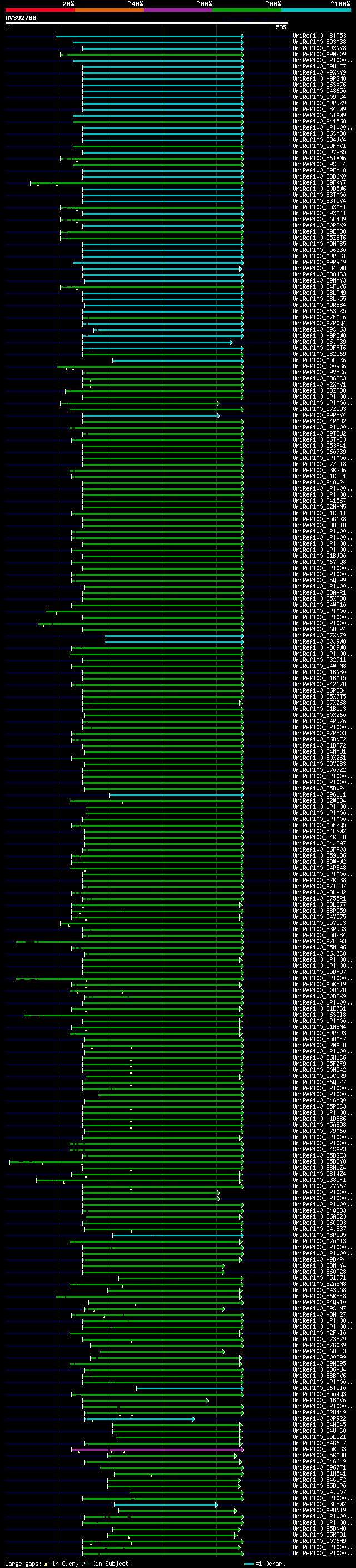Click hit label UniRef100_Q5B3Y8
Screen dimensions: 356x1568
click(319, 1161)
